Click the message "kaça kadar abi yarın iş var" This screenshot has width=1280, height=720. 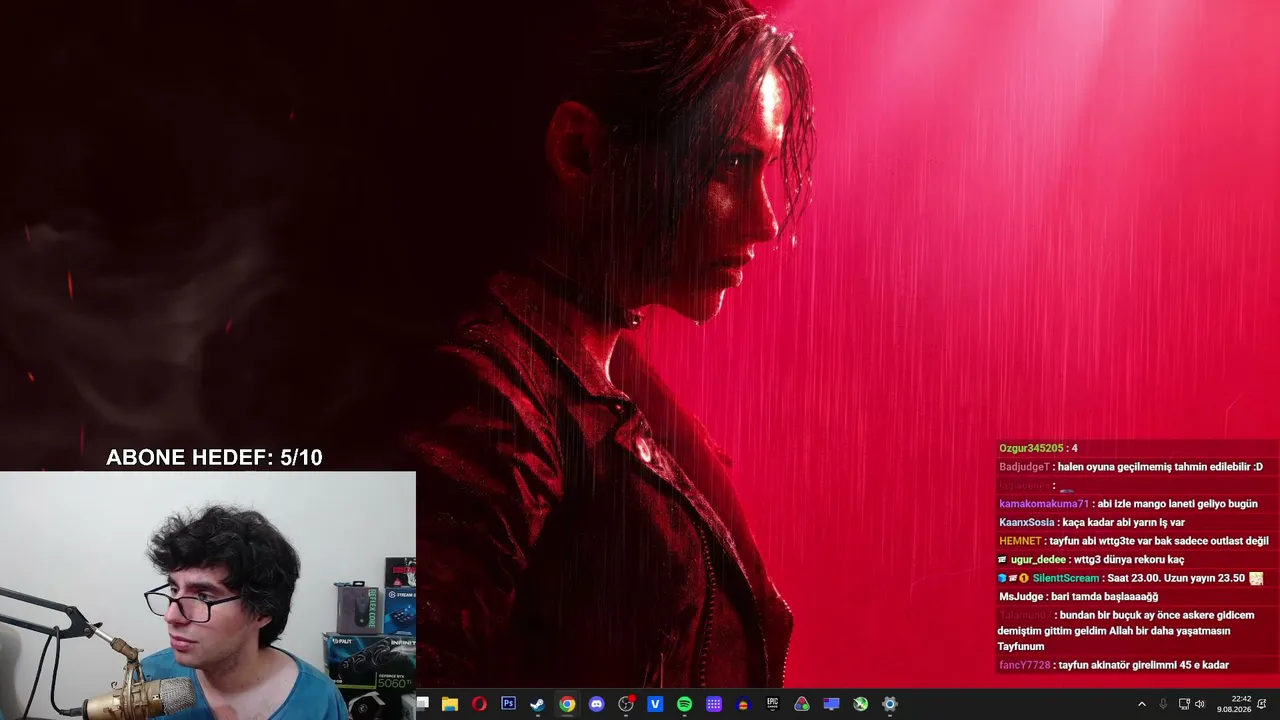tap(1123, 523)
